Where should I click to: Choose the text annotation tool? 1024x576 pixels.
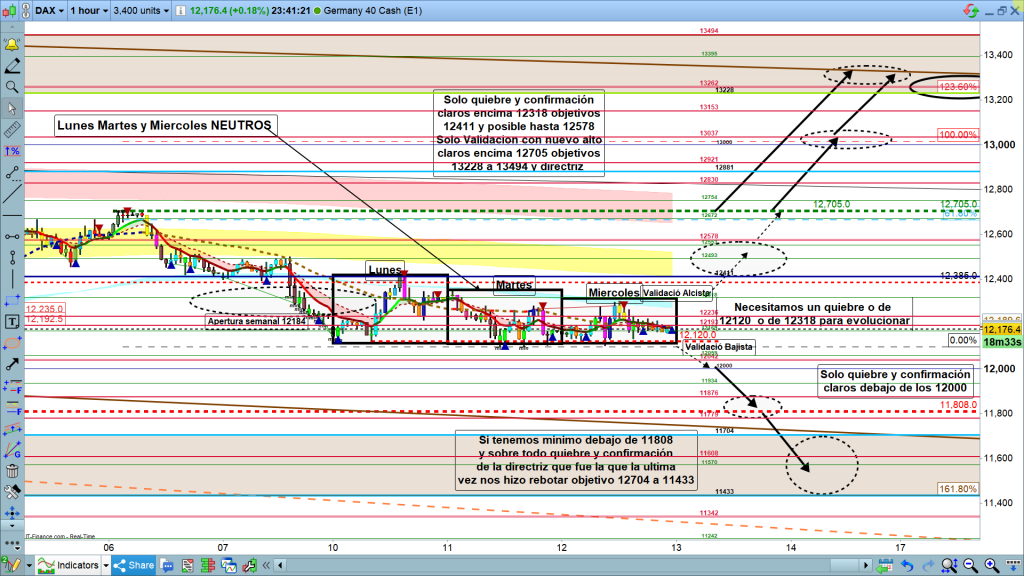click(x=12, y=322)
